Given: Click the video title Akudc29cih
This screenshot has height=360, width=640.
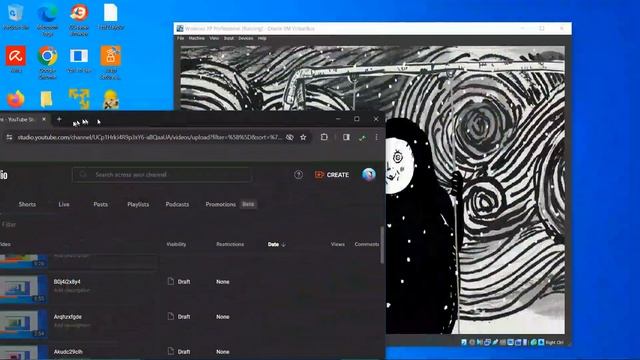Looking at the screenshot, I should point(68,352).
